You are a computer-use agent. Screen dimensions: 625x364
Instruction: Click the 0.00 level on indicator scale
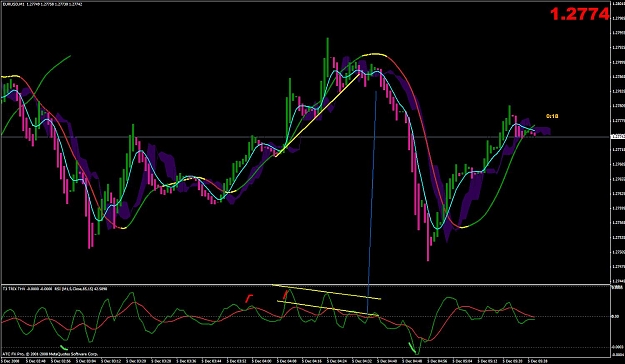pyautogui.click(x=616, y=317)
